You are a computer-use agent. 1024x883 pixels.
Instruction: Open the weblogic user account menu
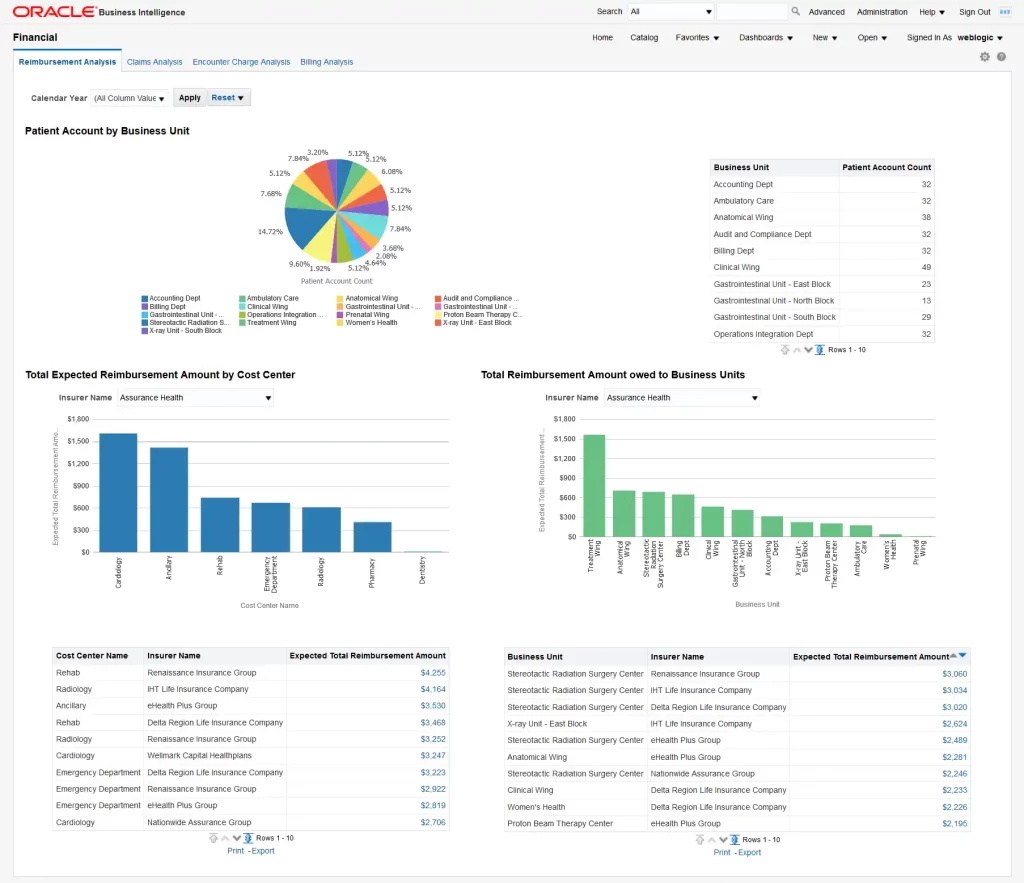(x=980, y=38)
